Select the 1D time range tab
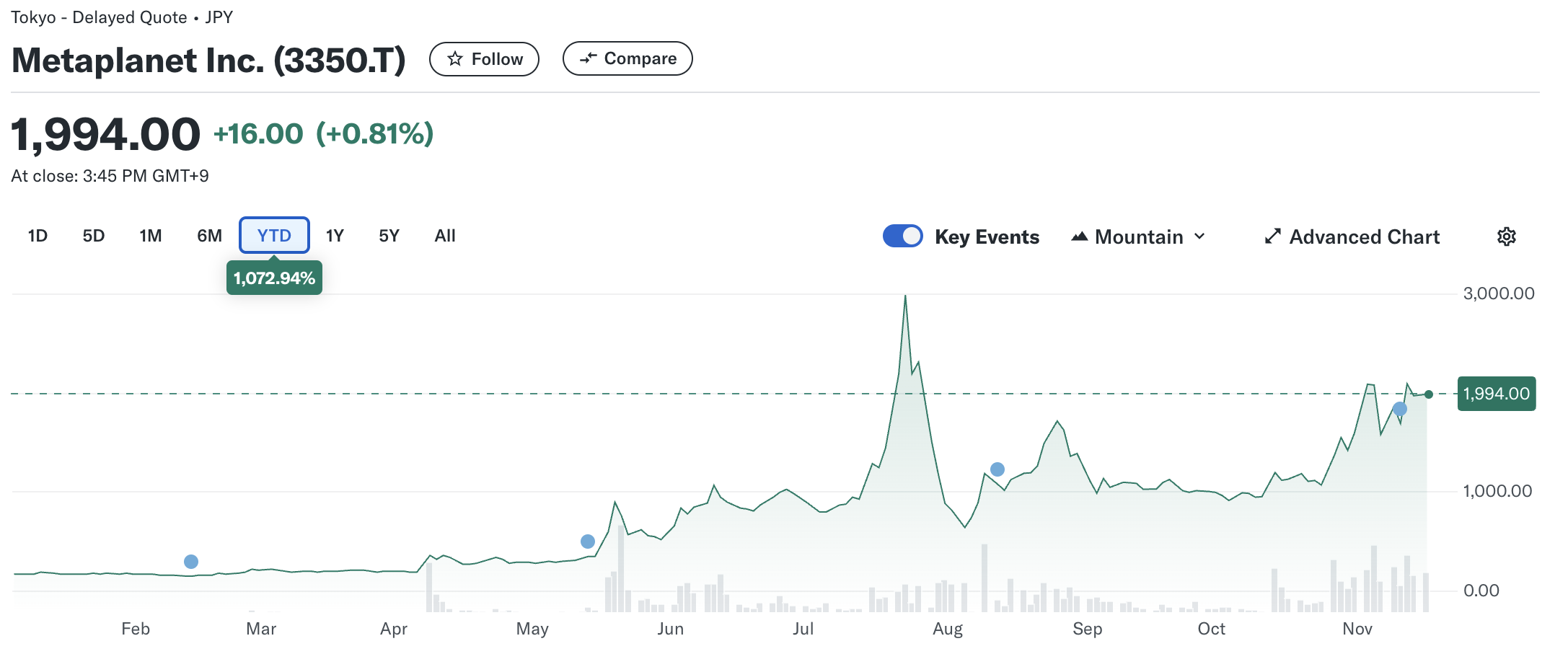Image resolution: width=1568 pixels, height=654 pixels. click(x=38, y=236)
